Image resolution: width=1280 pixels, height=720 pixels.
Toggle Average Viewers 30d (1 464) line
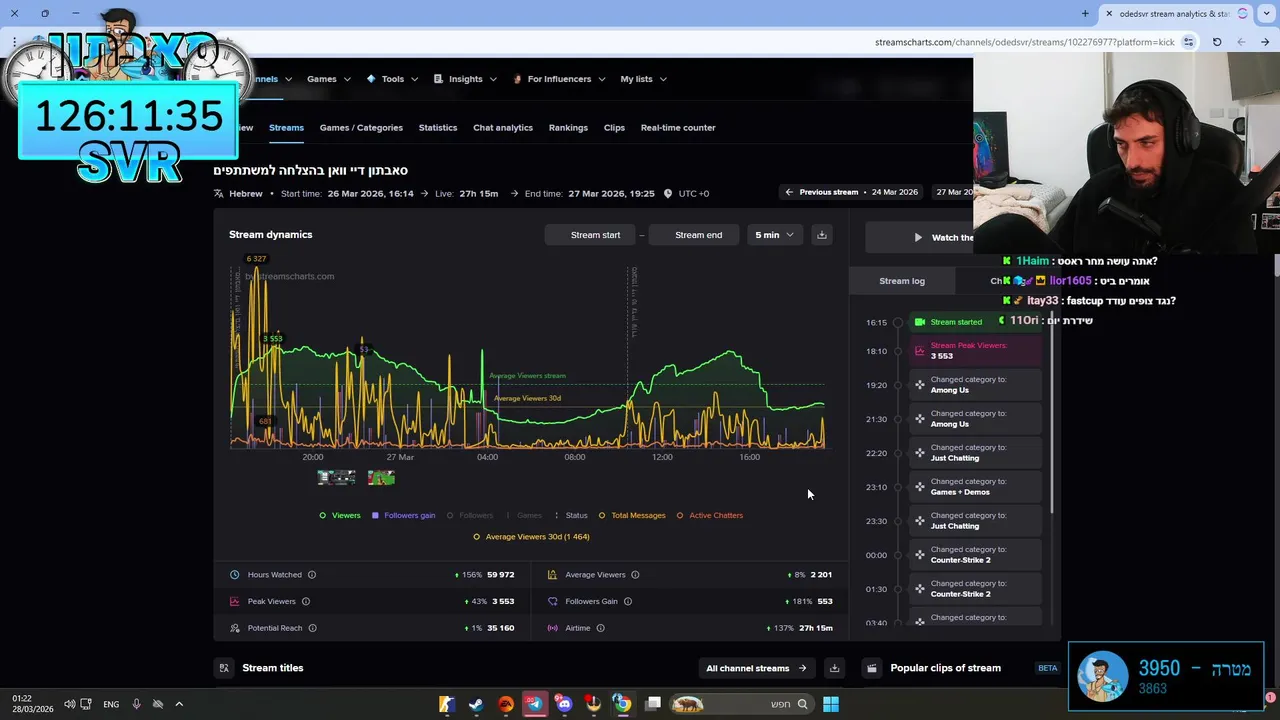(x=531, y=537)
